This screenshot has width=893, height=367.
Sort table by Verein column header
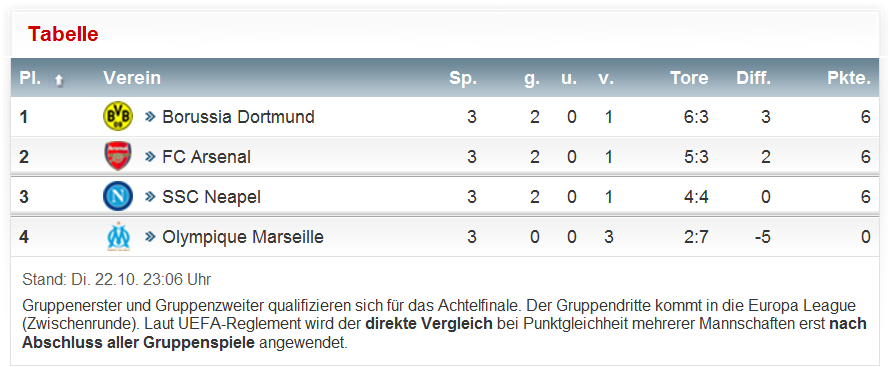click(x=132, y=78)
